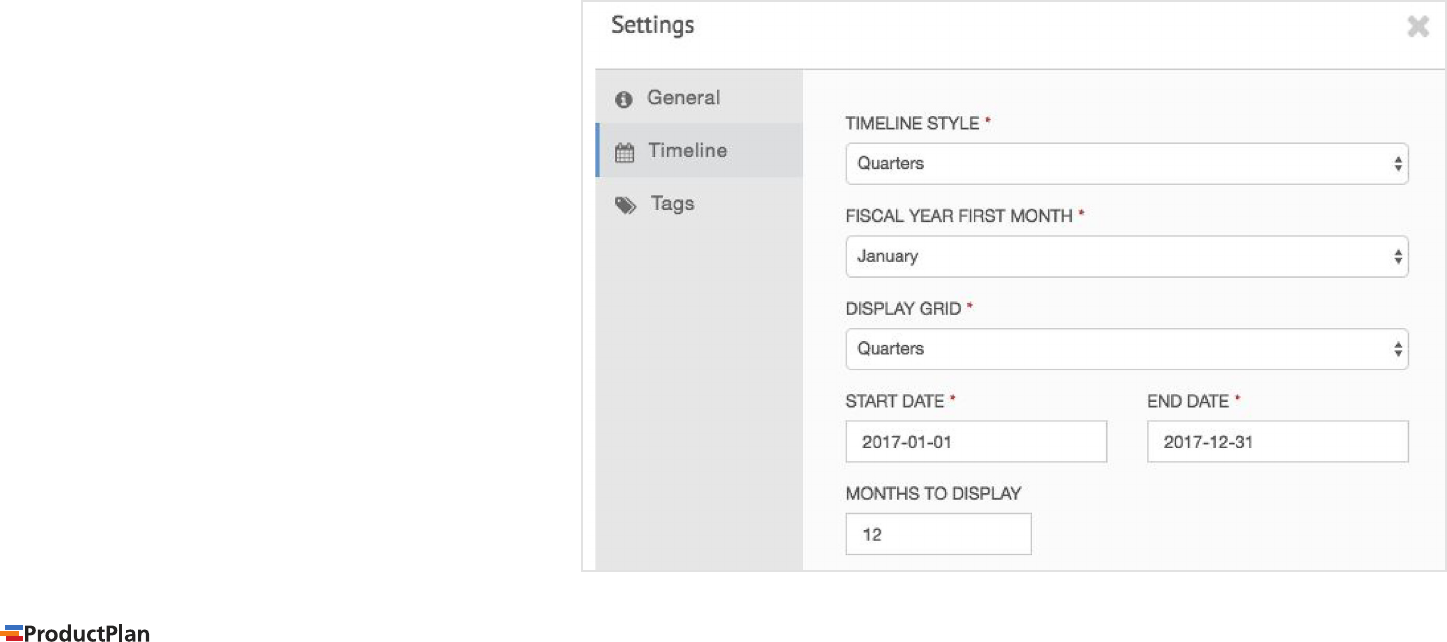The height and width of the screenshot is (642, 1447).
Task: Click the Settings dialog title
Action: (x=653, y=26)
